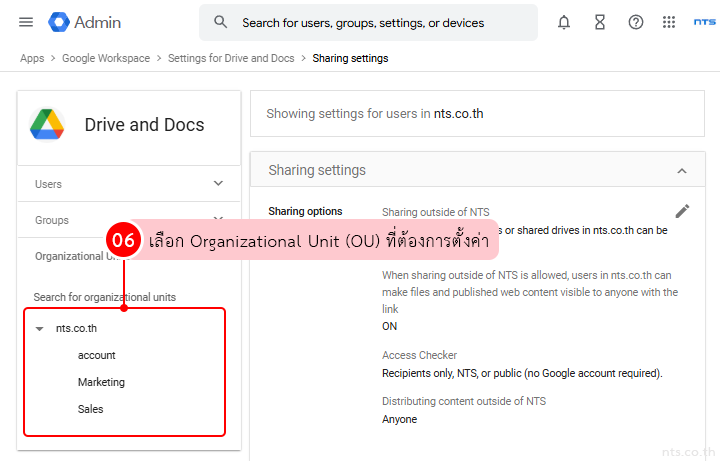Click the Sharing settings panel header
Screen dimensions: 720x461
(x=478, y=170)
